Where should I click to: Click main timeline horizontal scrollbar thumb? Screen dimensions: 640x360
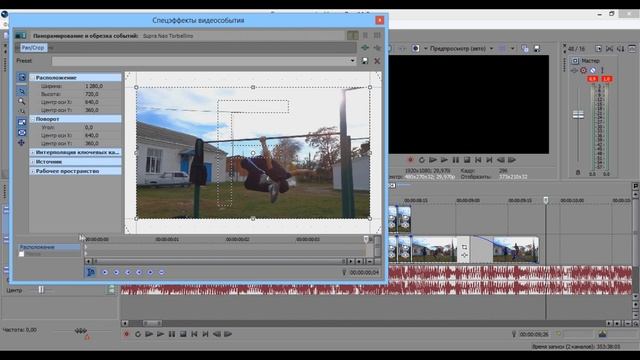151,323
